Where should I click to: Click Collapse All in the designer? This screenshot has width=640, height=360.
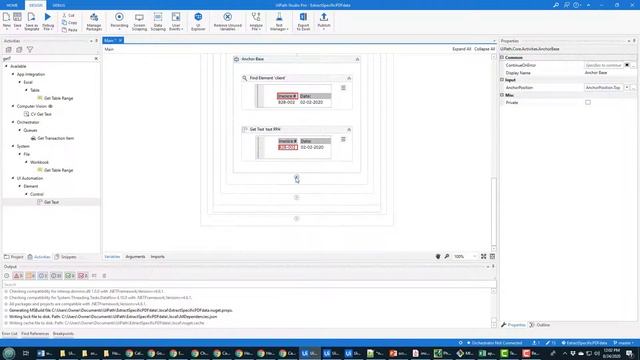(484, 49)
